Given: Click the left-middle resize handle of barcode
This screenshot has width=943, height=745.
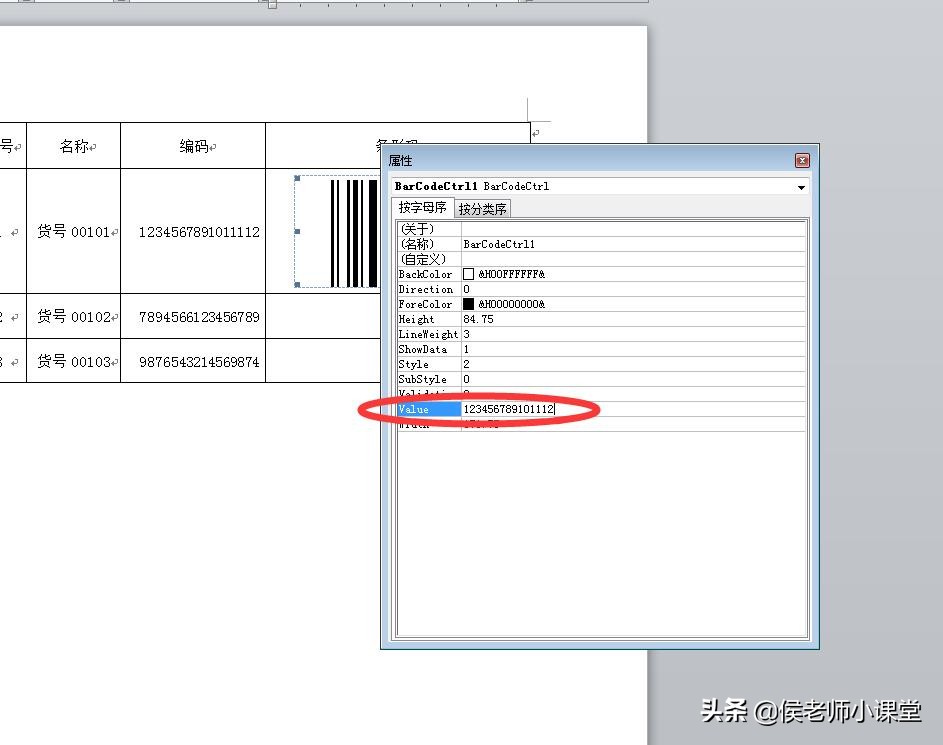Looking at the screenshot, I should pos(297,231).
